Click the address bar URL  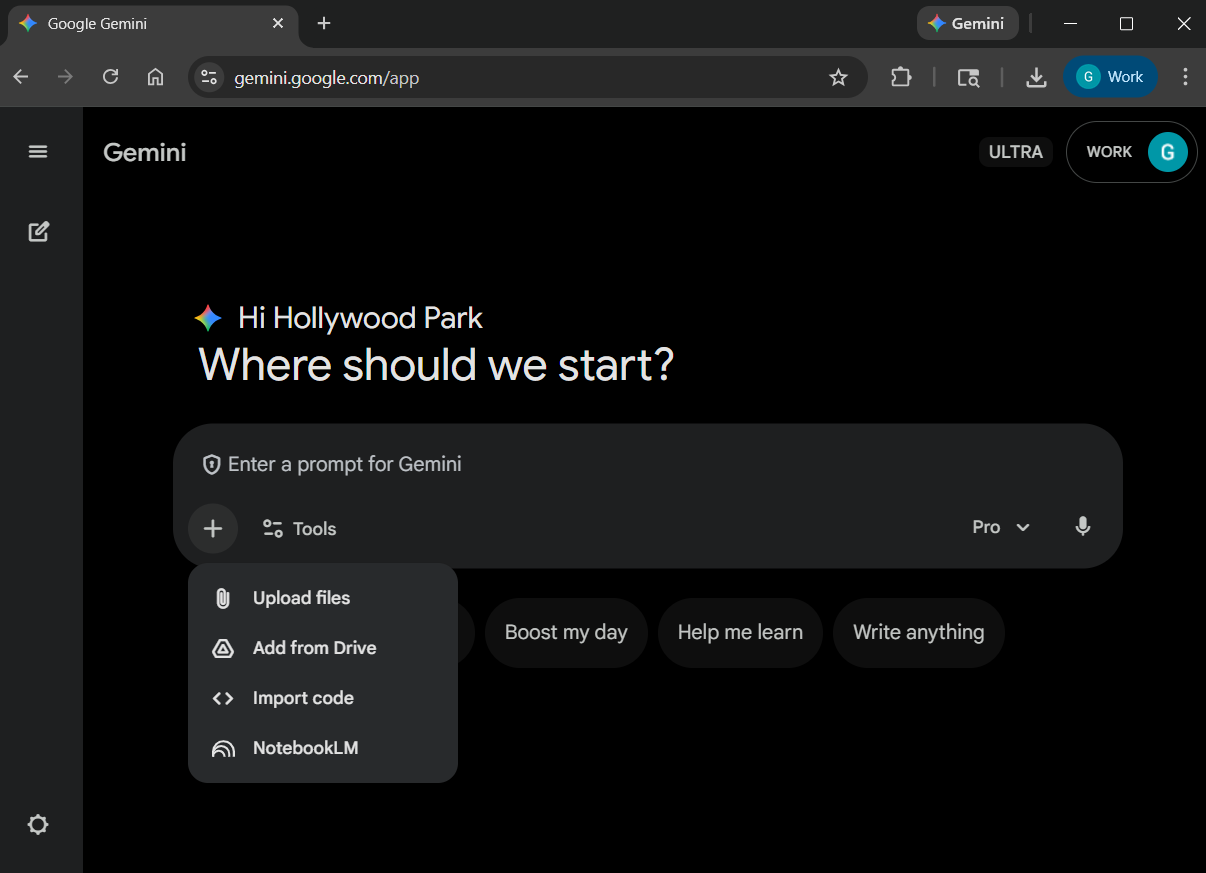326,77
